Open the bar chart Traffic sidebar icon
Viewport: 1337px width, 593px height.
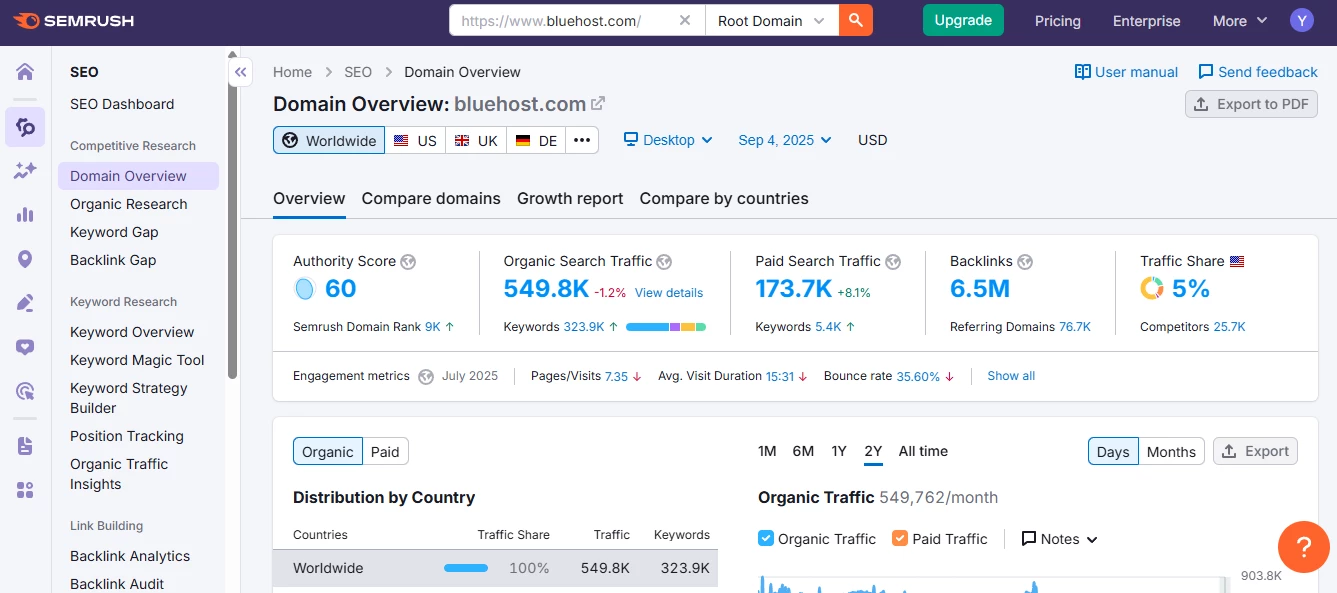[x=25, y=215]
